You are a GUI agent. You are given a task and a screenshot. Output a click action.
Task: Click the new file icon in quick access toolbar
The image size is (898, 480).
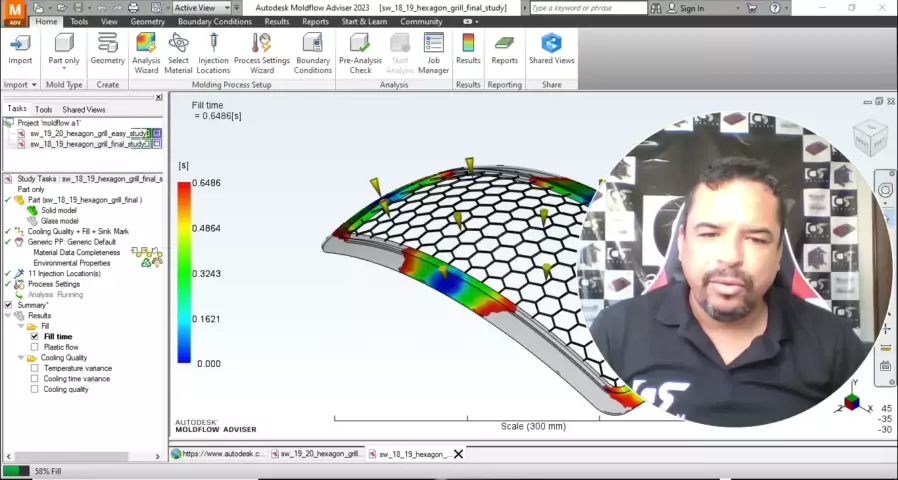click(x=39, y=8)
